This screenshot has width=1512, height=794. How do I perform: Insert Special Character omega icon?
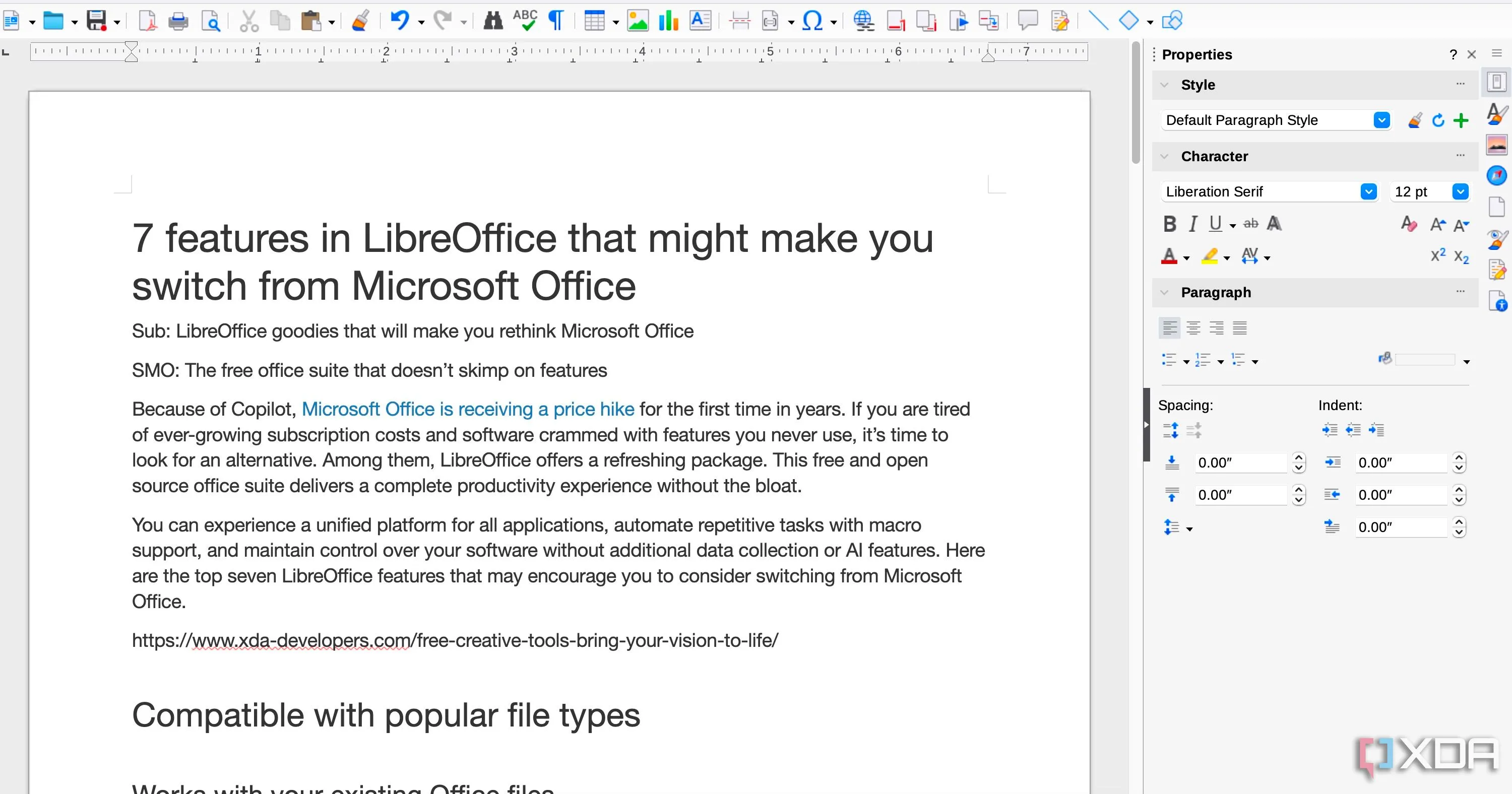coord(812,21)
